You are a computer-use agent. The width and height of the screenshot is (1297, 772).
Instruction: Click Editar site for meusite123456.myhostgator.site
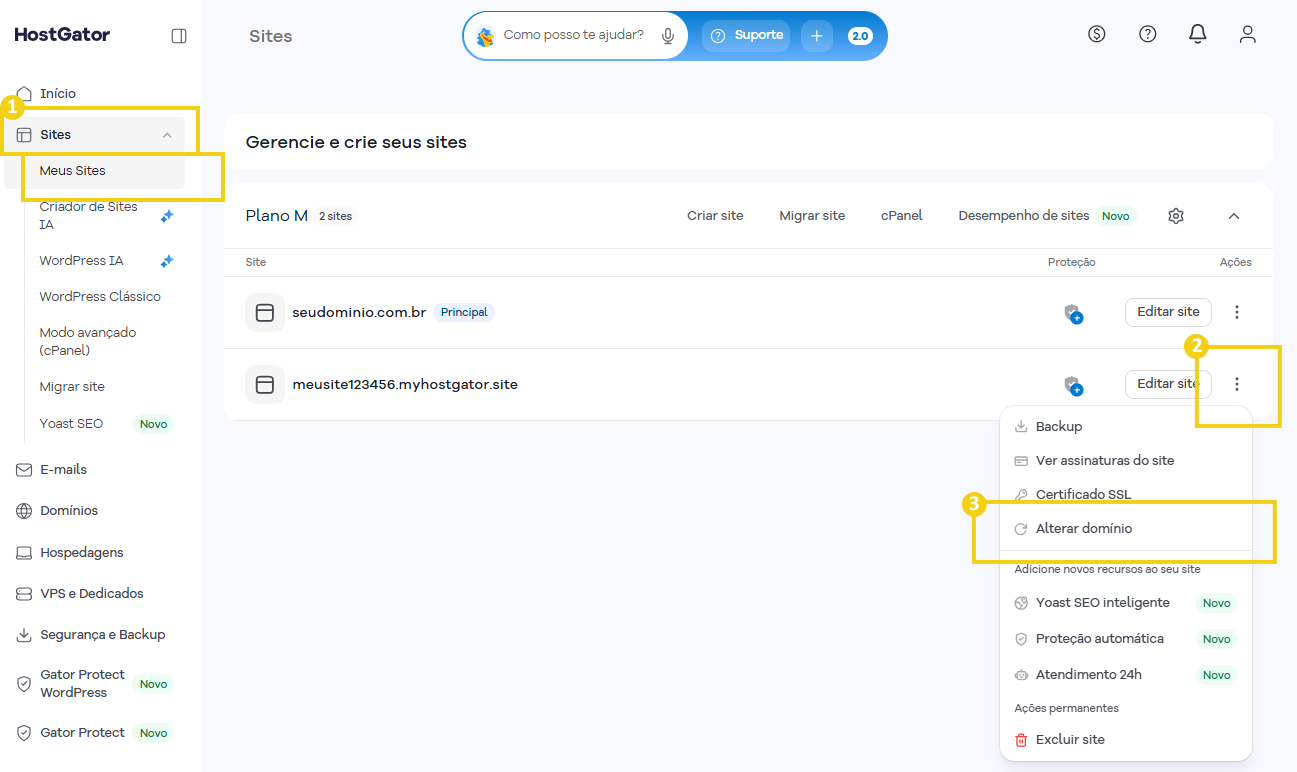point(1168,384)
